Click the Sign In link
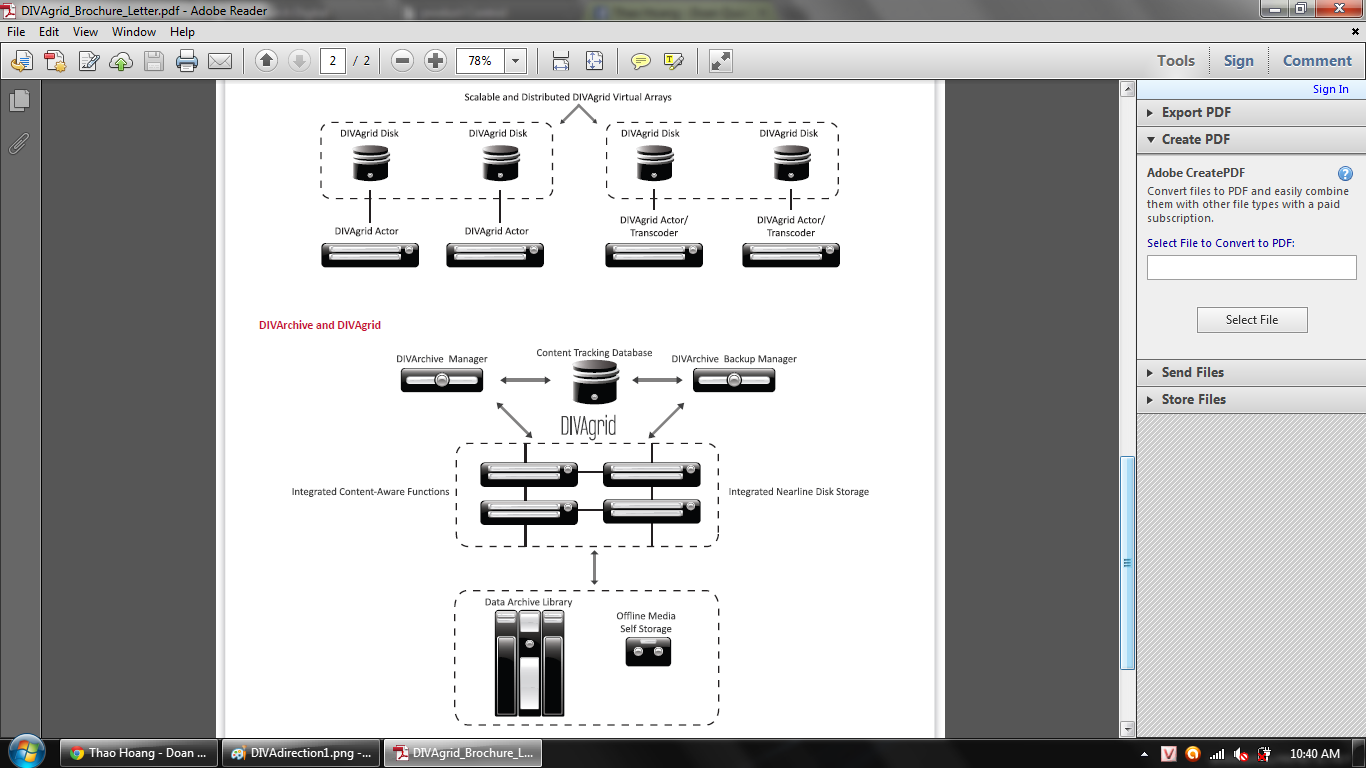 coord(1330,89)
